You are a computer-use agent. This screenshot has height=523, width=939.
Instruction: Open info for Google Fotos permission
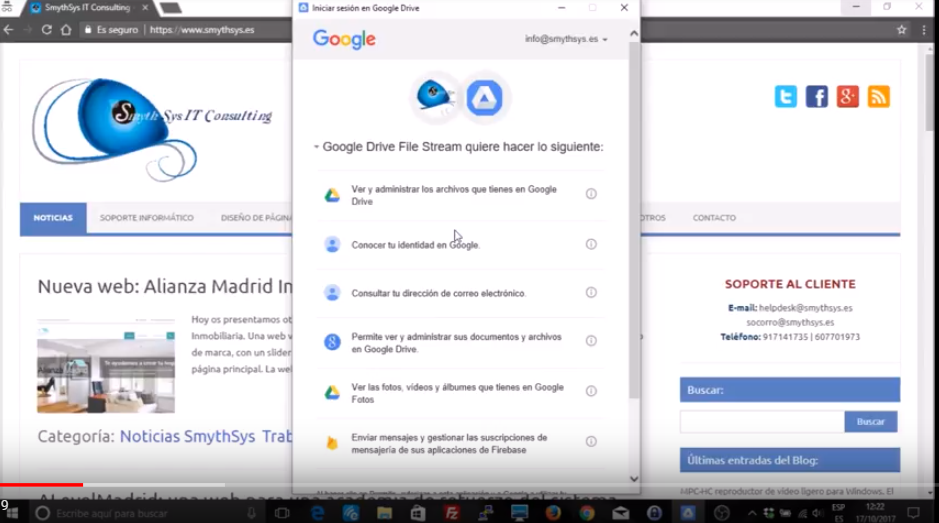[x=591, y=392]
